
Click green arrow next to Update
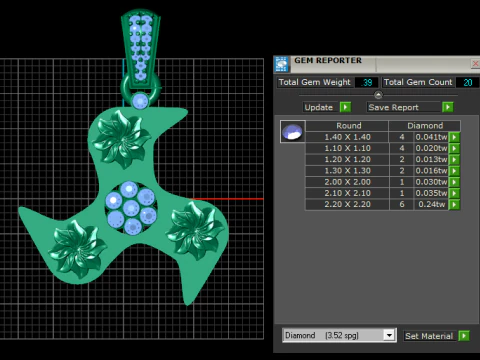[345, 107]
